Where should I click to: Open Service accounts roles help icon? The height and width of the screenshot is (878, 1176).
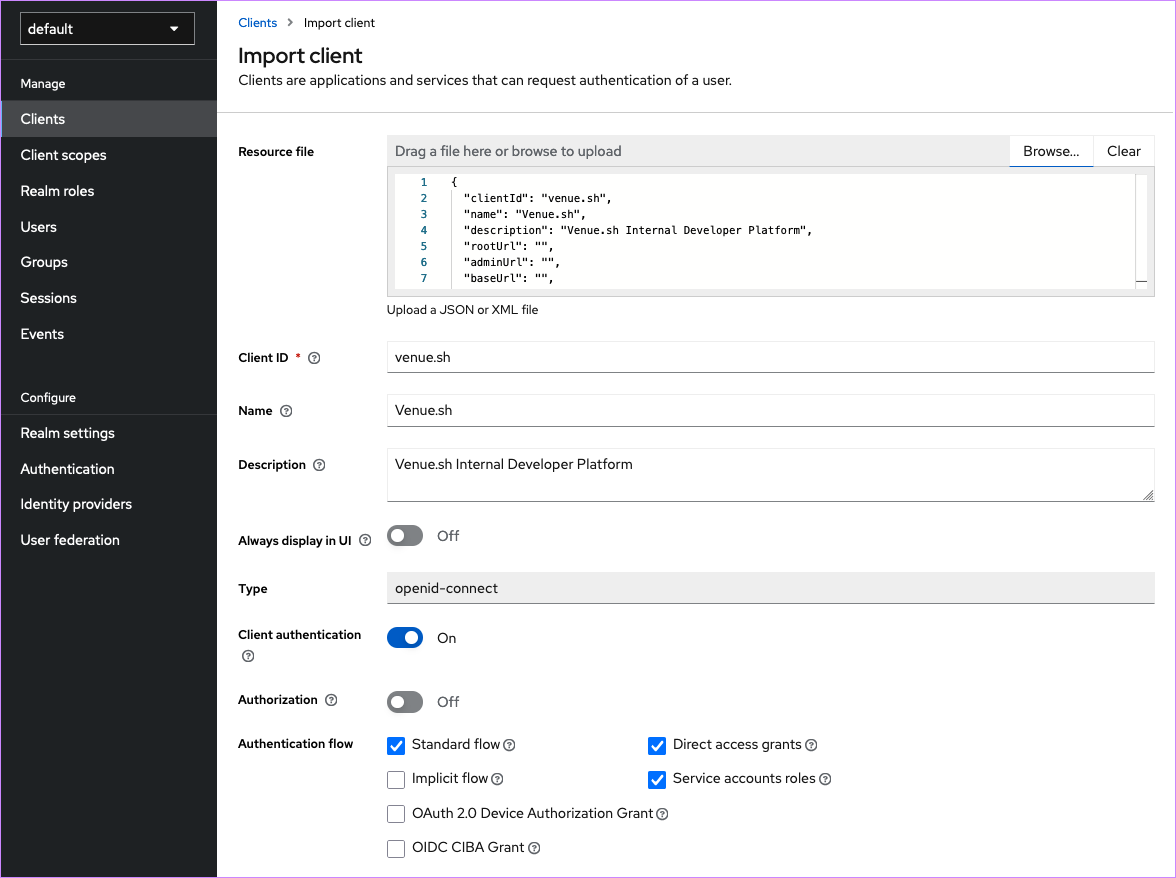[x=825, y=779]
